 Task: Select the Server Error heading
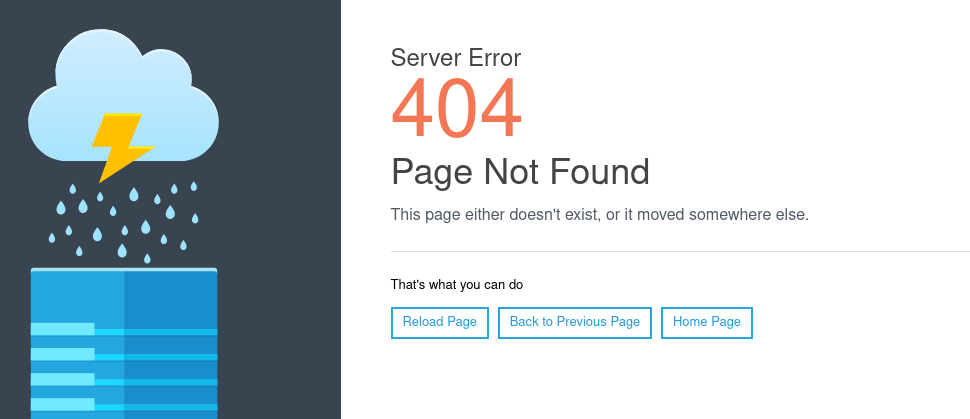click(x=456, y=58)
